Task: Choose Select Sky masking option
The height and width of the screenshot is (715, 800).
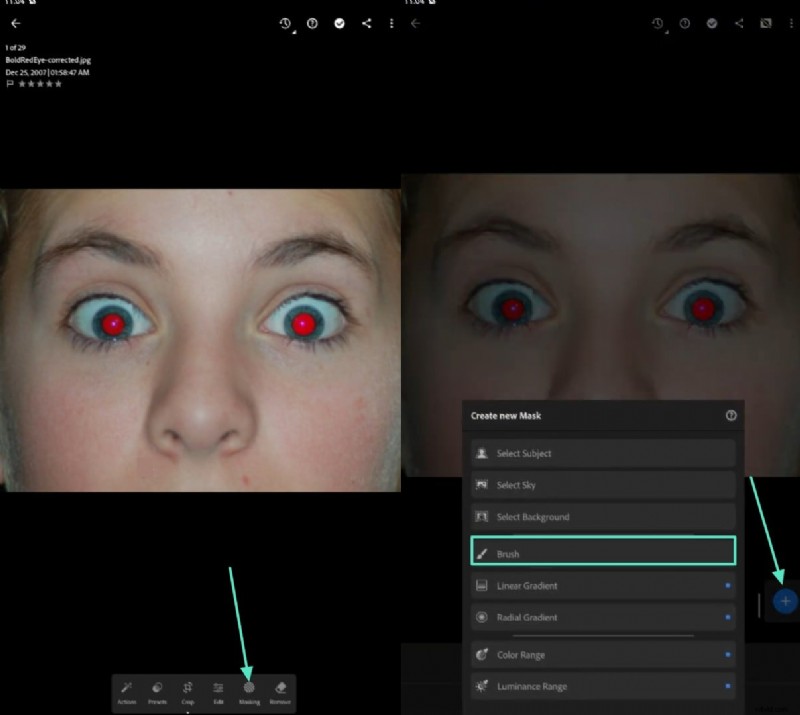Action: [x=601, y=485]
